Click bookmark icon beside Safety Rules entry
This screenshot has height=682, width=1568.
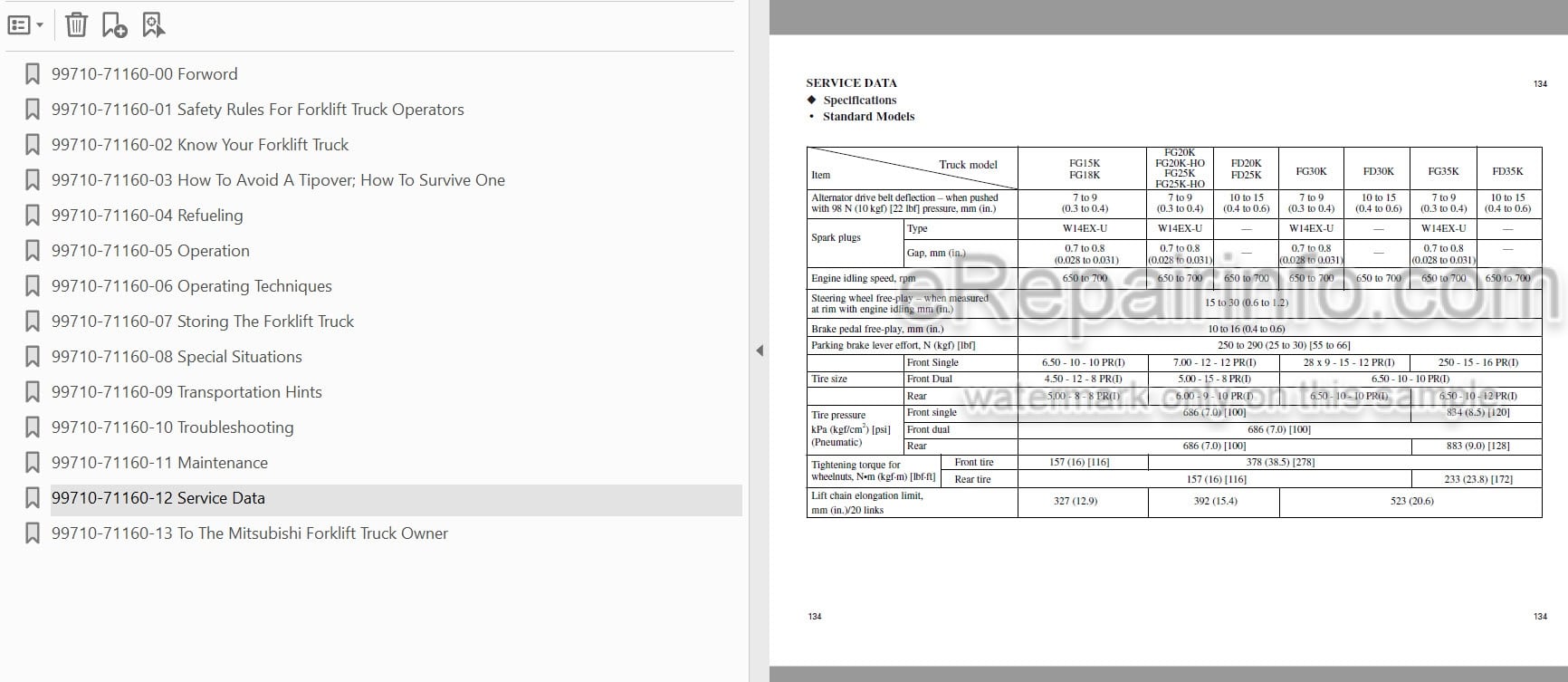[33, 110]
